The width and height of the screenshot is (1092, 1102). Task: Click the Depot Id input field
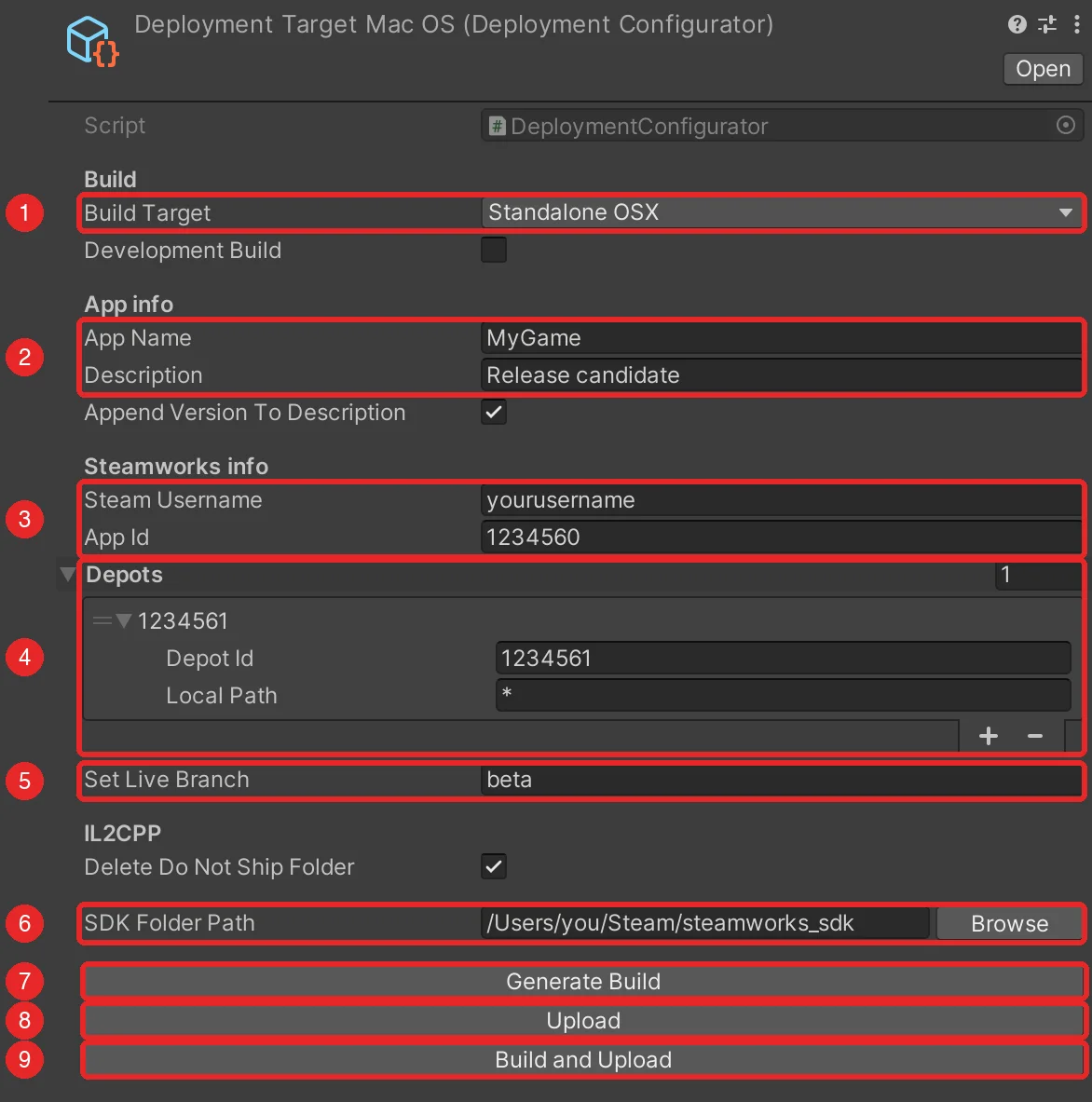[x=784, y=659]
